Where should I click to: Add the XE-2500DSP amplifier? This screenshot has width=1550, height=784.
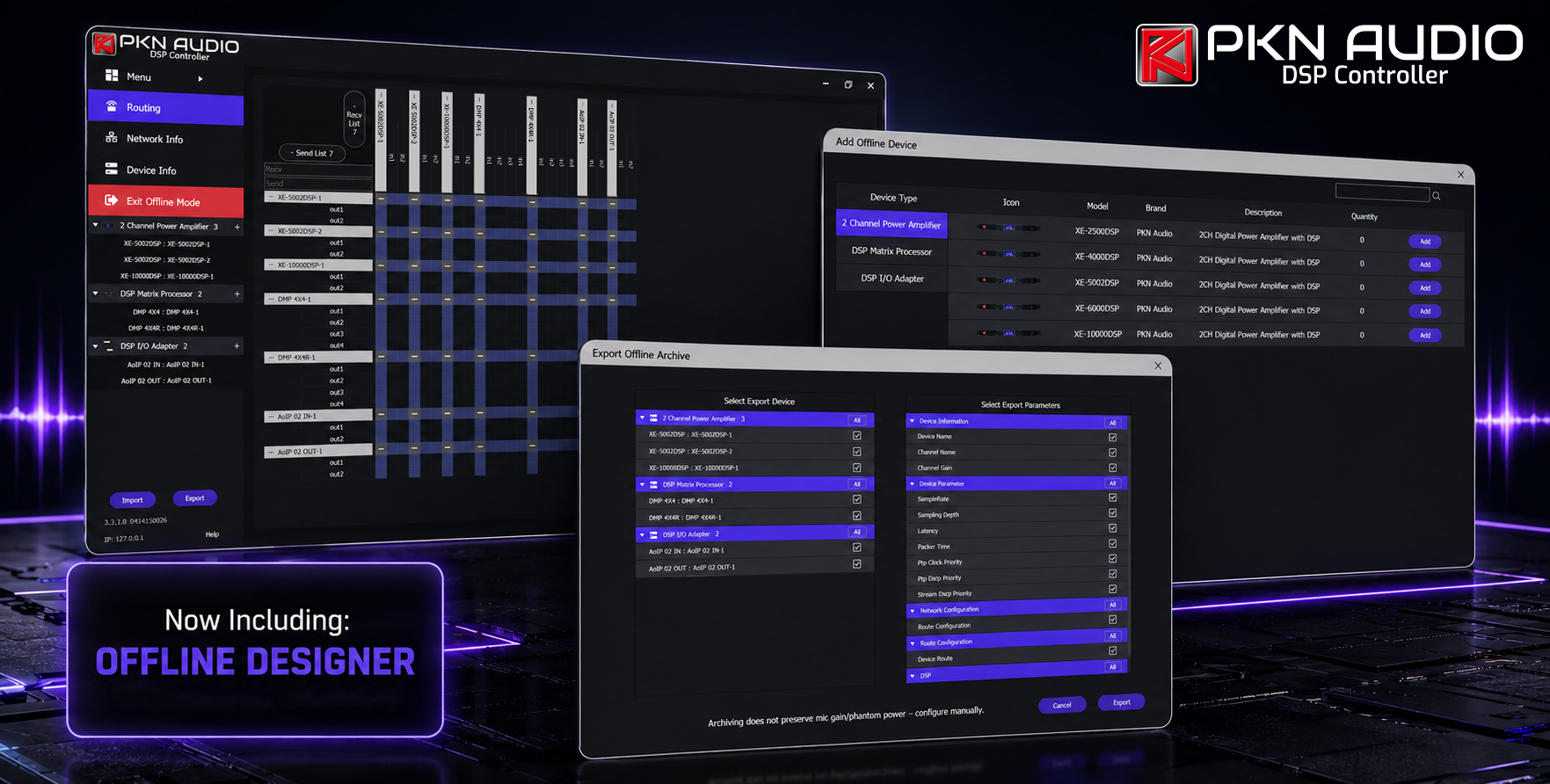pyautogui.click(x=1425, y=241)
